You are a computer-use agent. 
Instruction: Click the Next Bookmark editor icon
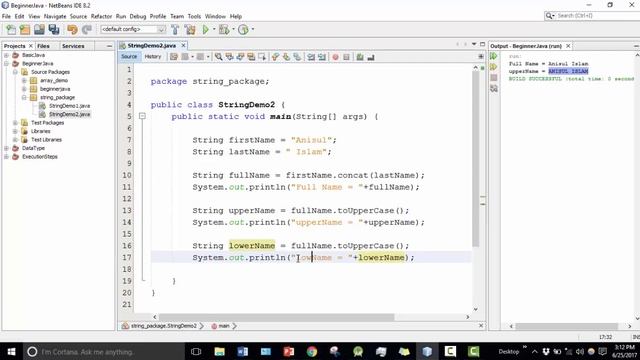(286, 57)
